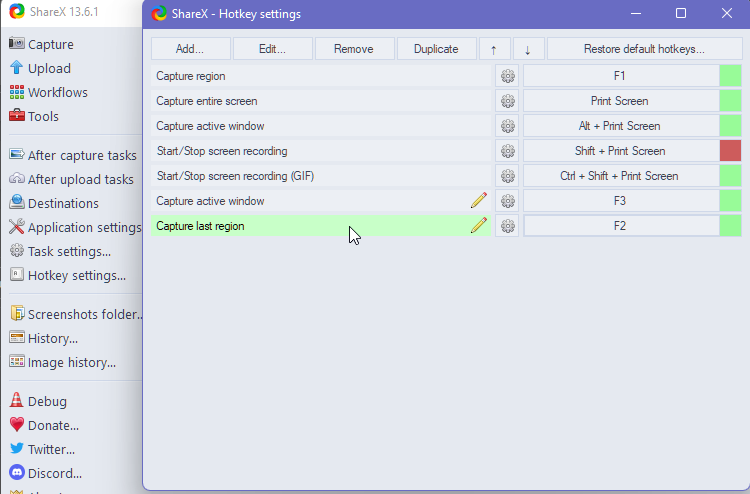Viewport: 750px width, 494px height.
Task: Click Restore default hotkeys... button
Action: (644, 49)
